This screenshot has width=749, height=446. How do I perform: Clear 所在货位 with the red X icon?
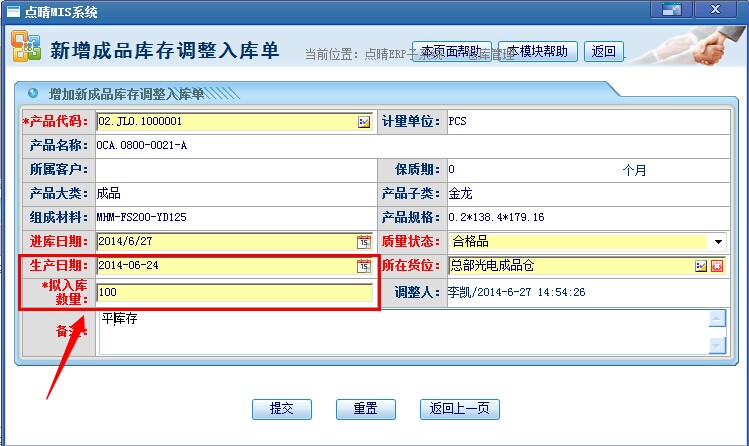pos(716,266)
